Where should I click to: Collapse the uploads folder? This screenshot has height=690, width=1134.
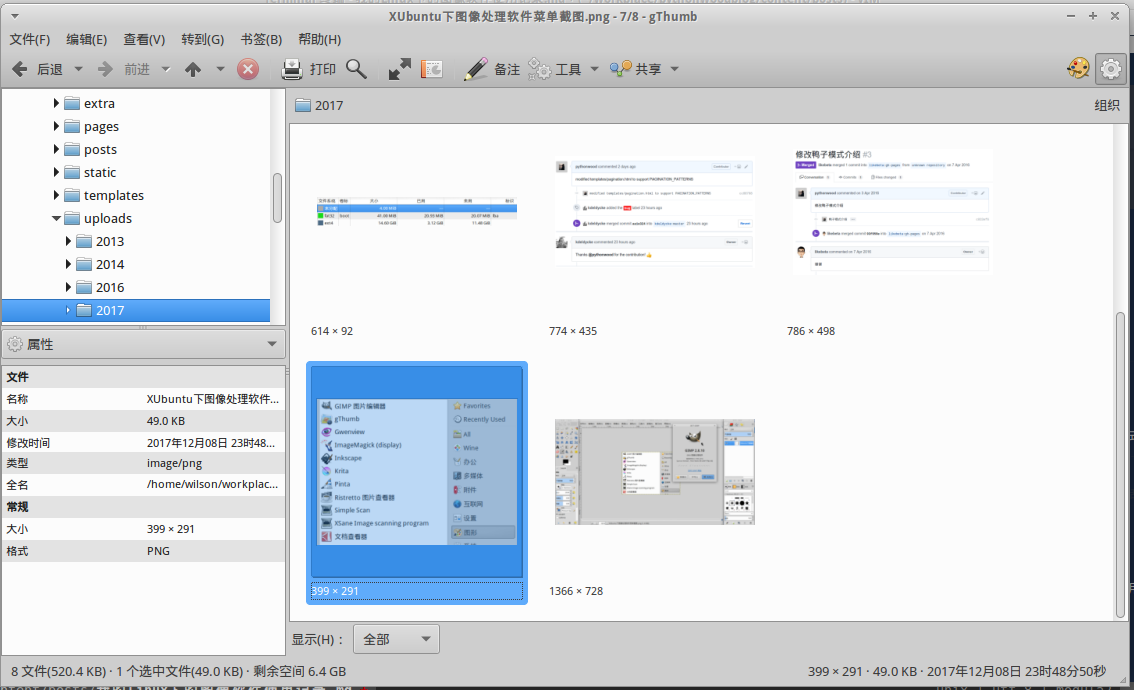(x=56, y=218)
